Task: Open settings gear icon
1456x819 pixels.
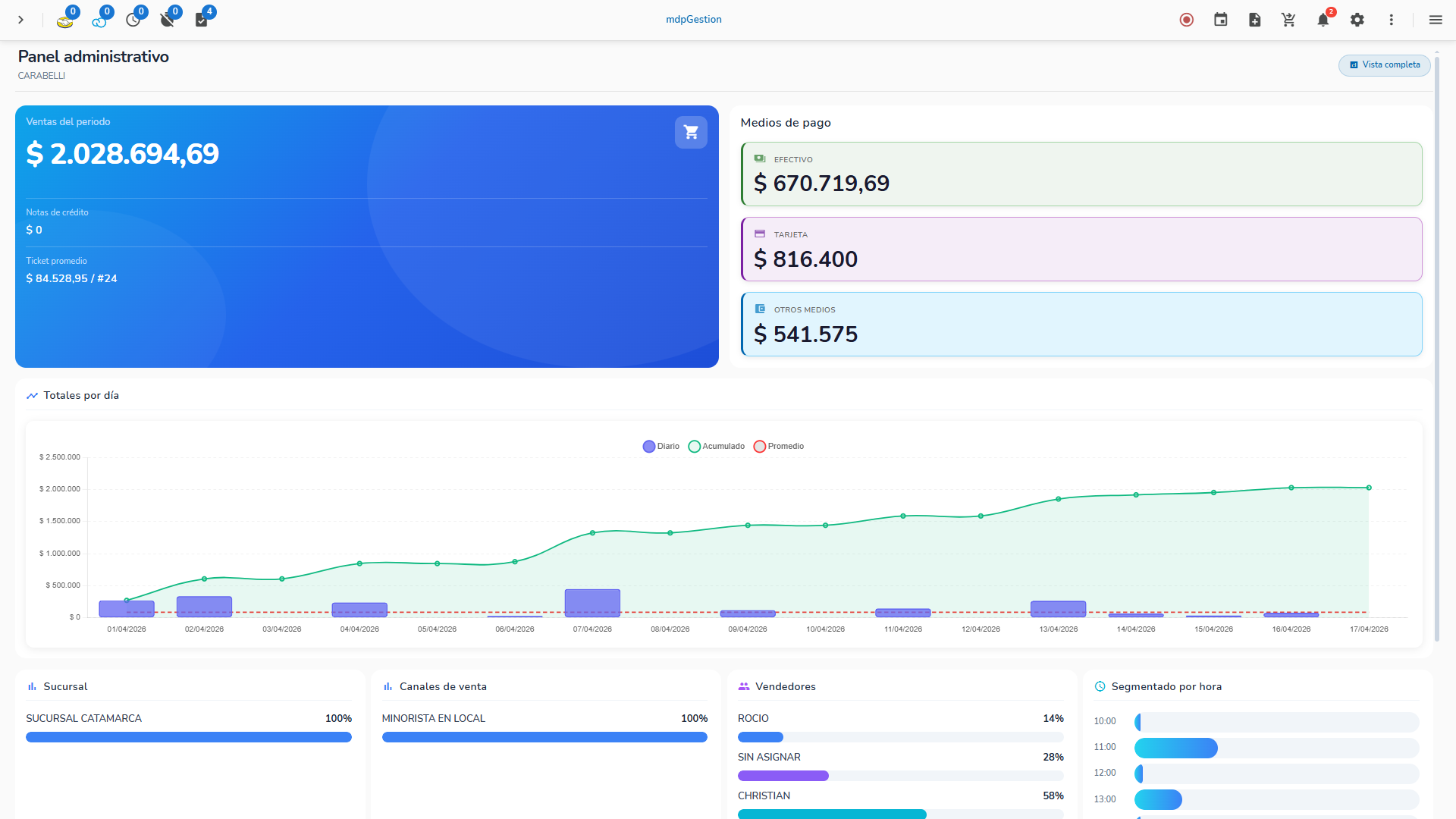Action: pyautogui.click(x=1357, y=20)
